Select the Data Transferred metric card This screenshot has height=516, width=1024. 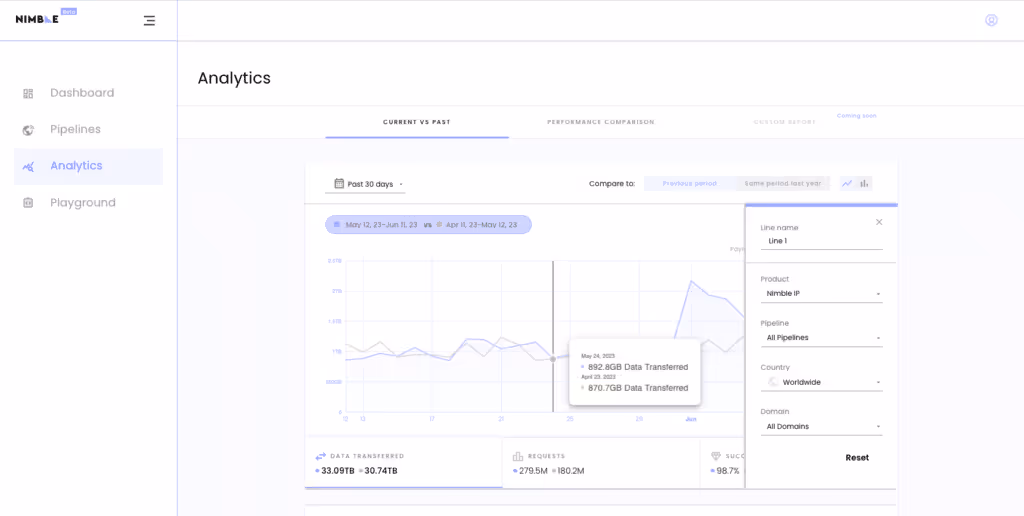[403, 463]
